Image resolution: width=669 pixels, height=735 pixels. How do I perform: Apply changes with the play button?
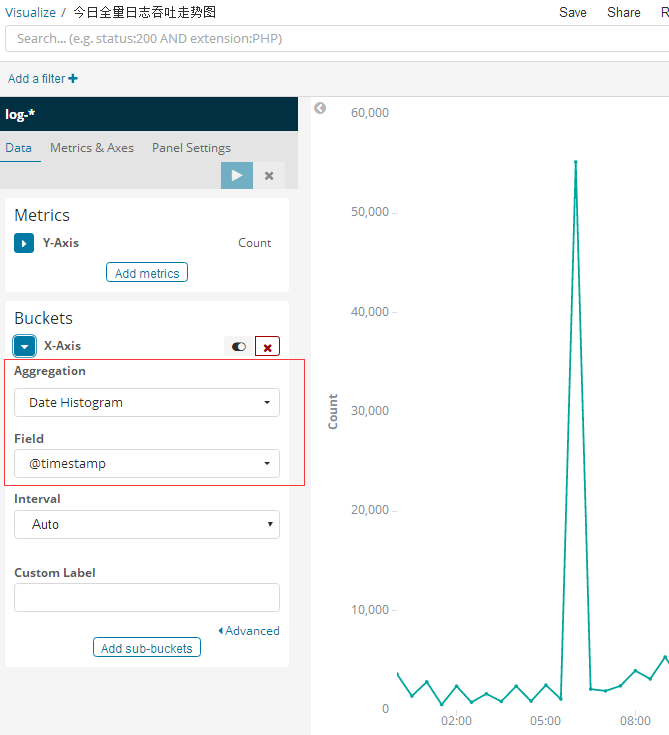pyautogui.click(x=237, y=176)
